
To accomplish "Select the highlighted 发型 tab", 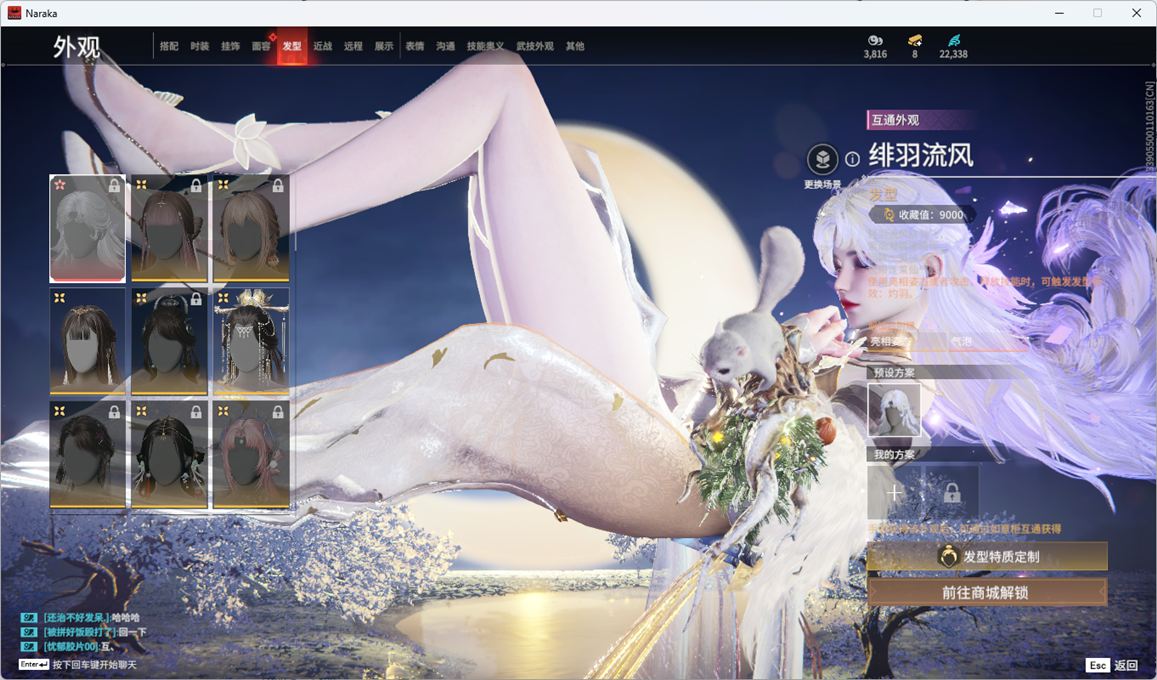I will (x=292, y=46).
